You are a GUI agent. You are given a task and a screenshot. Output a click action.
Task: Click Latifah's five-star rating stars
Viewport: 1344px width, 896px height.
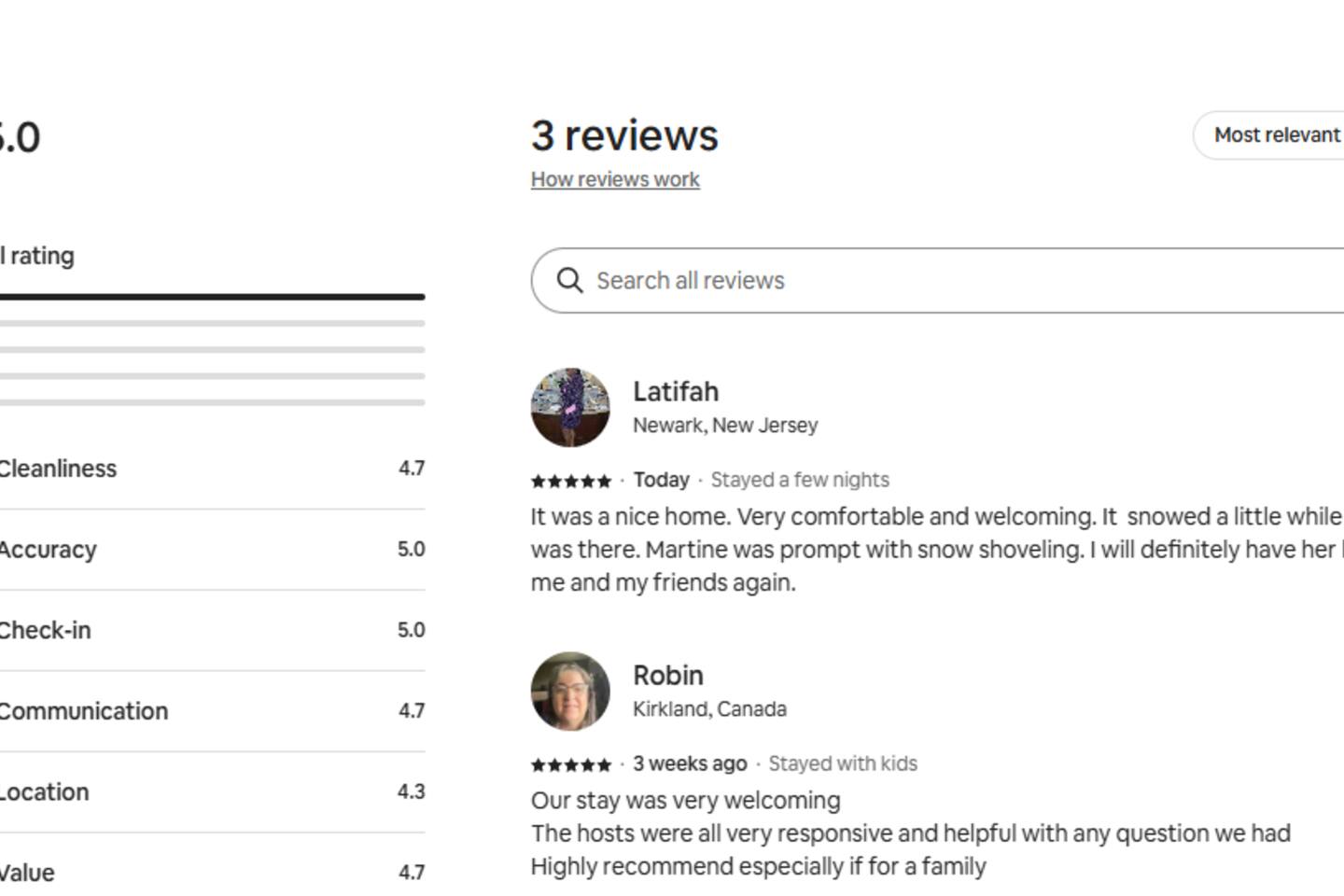click(570, 482)
